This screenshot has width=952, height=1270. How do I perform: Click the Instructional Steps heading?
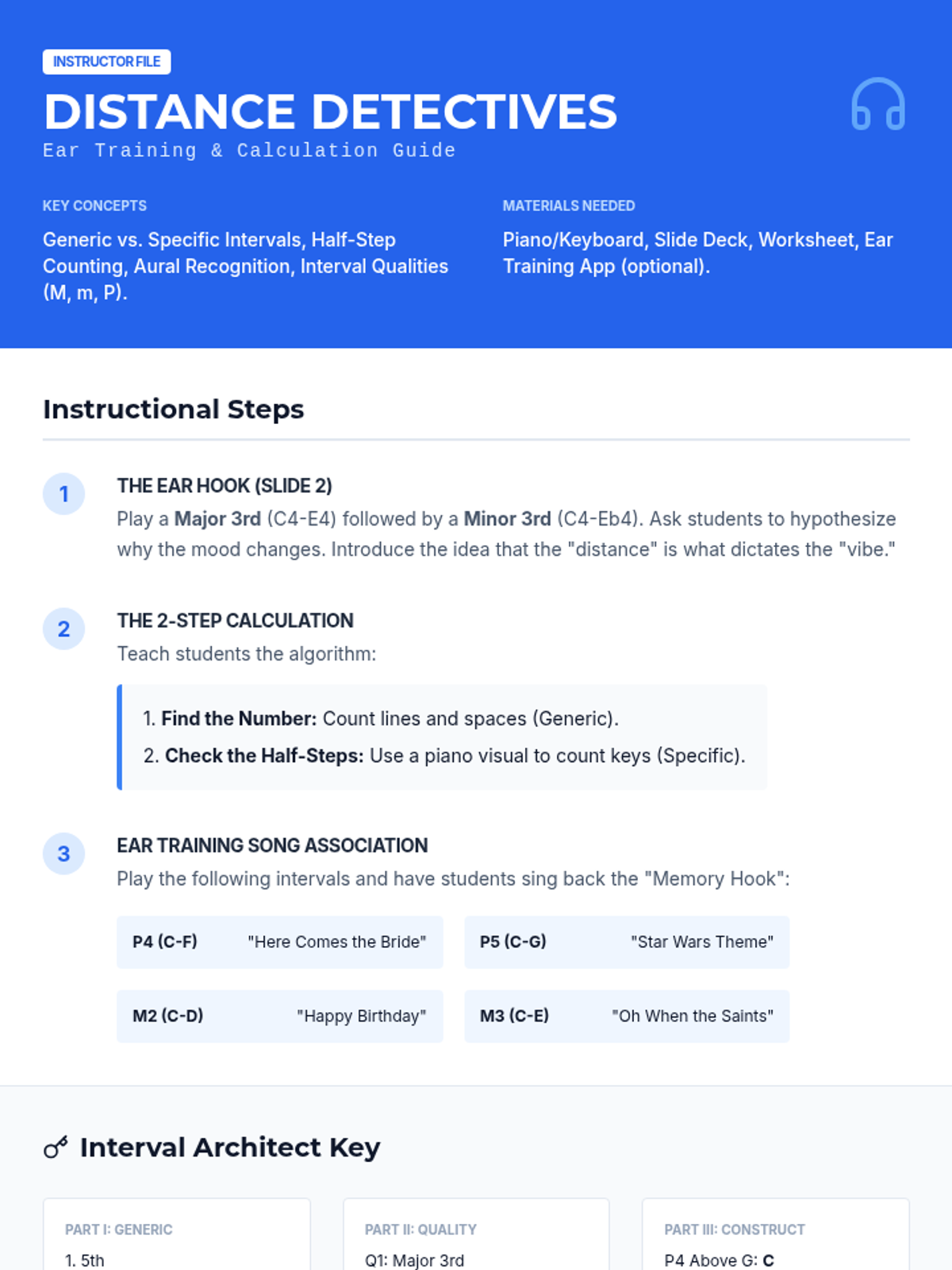[174, 410]
